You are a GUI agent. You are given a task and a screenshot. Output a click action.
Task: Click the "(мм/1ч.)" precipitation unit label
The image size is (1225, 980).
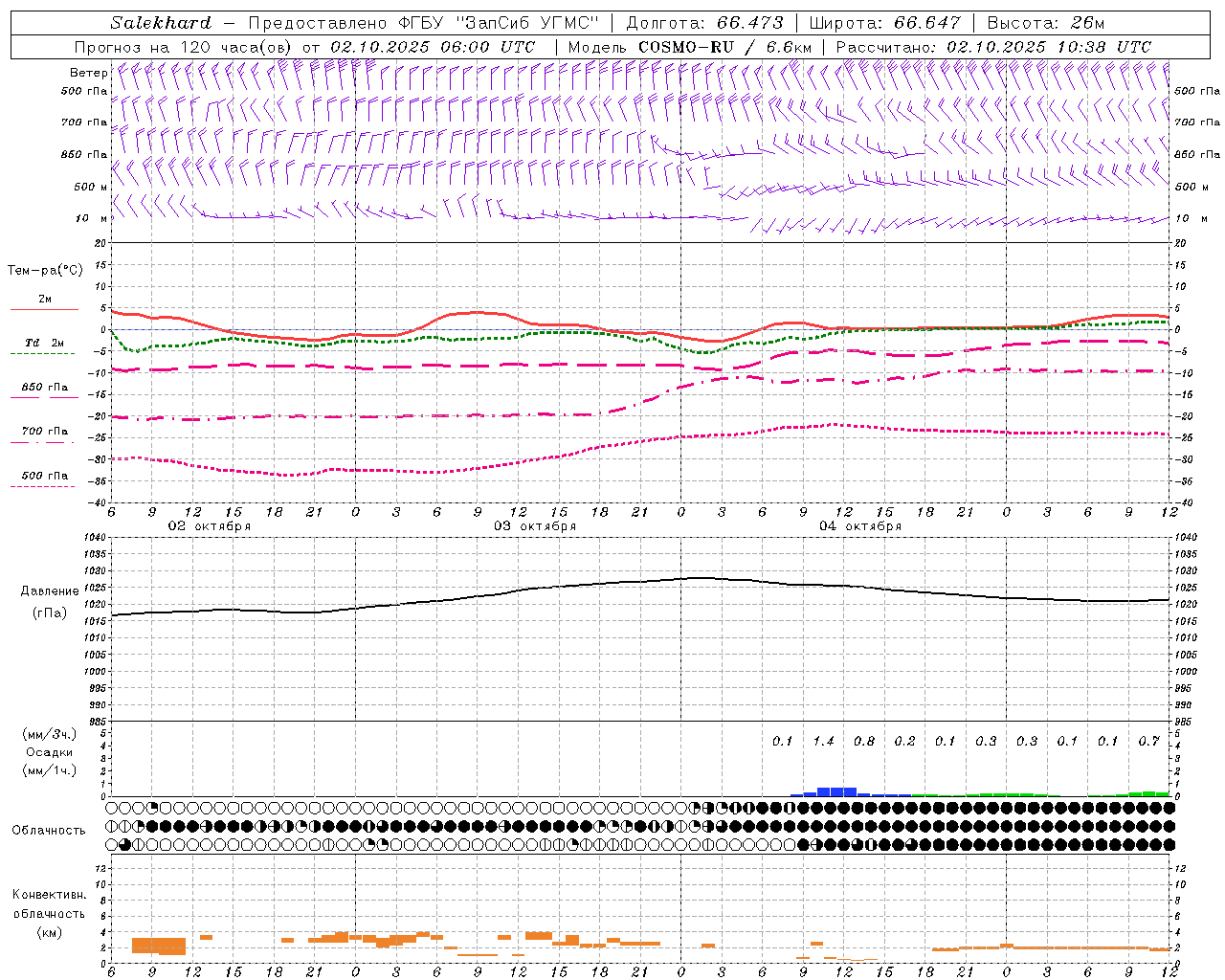(x=49, y=770)
